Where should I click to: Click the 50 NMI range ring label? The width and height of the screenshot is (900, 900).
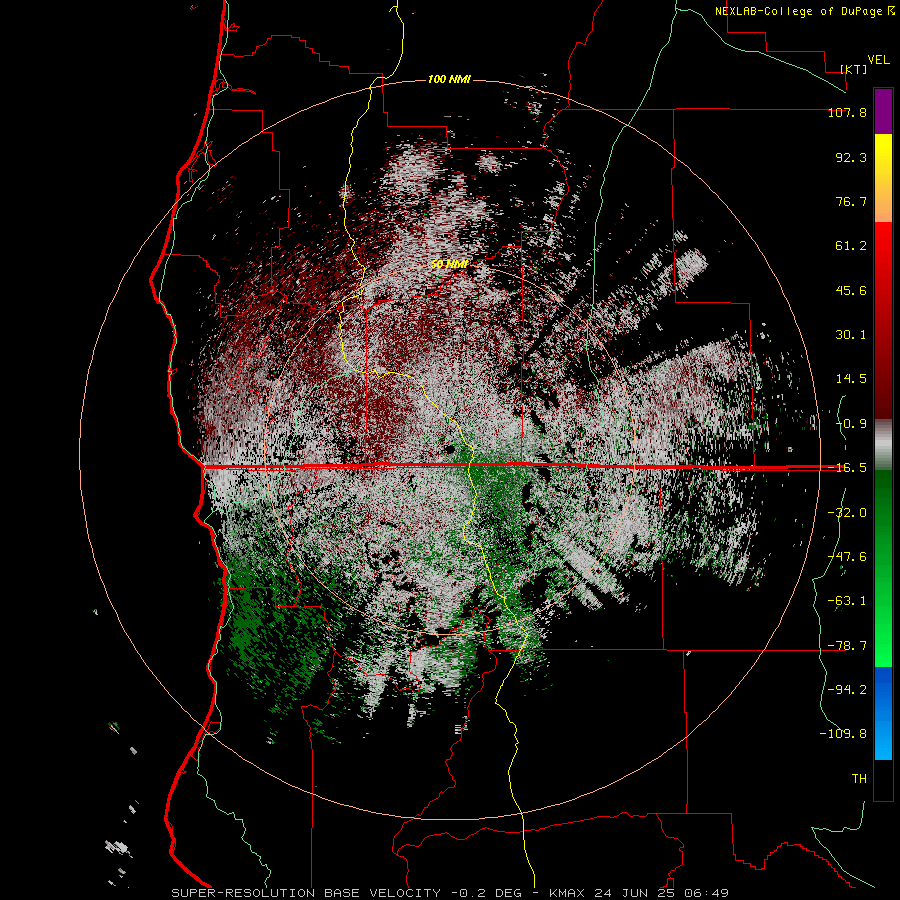pyautogui.click(x=449, y=265)
